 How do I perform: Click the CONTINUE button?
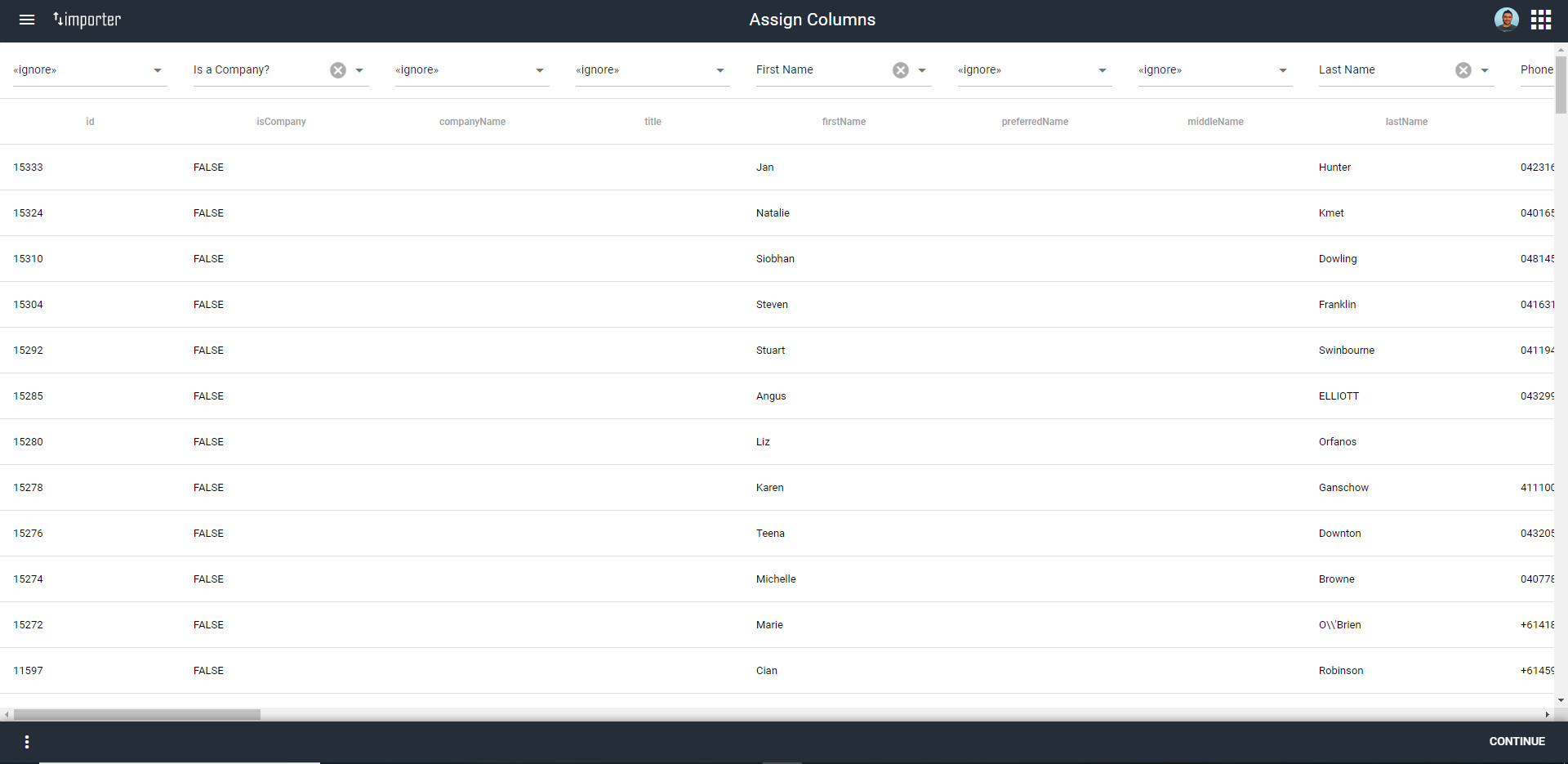tap(1517, 741)
